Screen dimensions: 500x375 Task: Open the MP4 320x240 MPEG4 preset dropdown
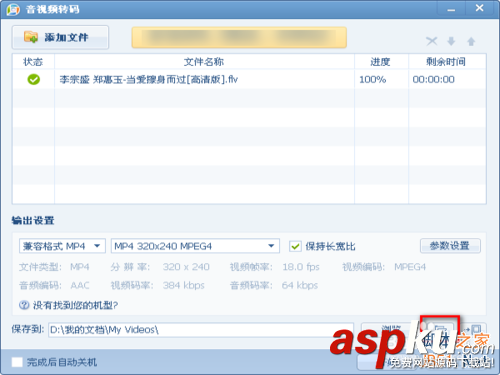point(195,246)
